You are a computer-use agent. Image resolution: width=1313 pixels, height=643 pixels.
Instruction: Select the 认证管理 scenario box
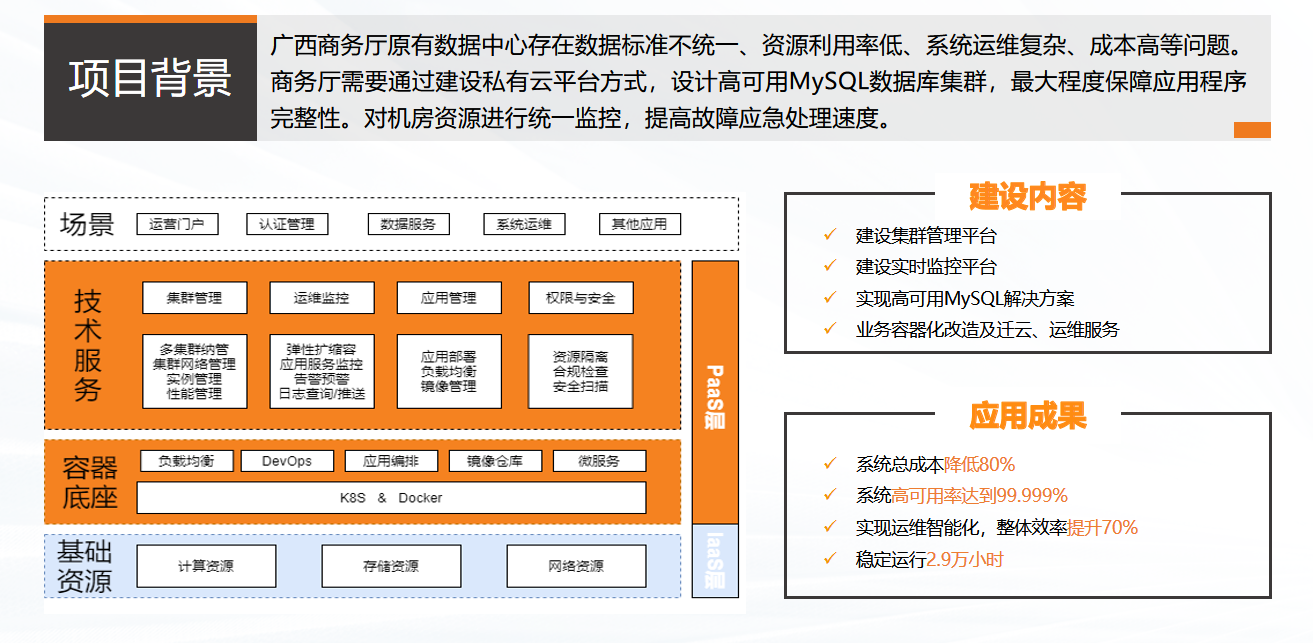(287, 224)
